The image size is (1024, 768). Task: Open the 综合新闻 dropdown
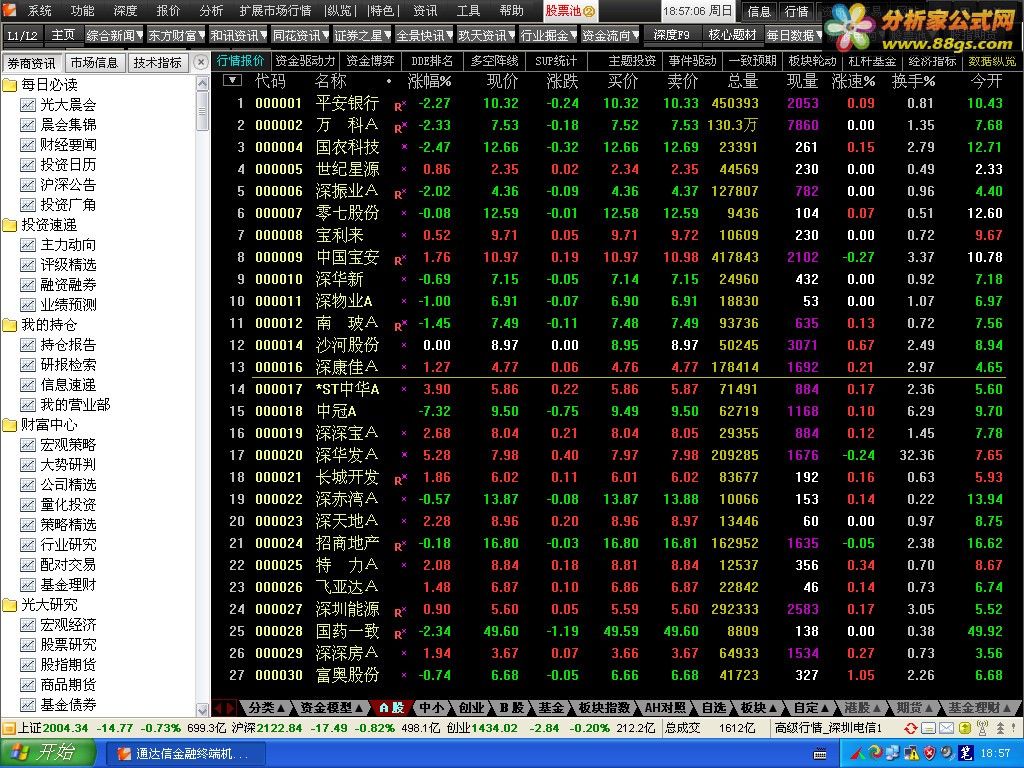pos(114,35)
